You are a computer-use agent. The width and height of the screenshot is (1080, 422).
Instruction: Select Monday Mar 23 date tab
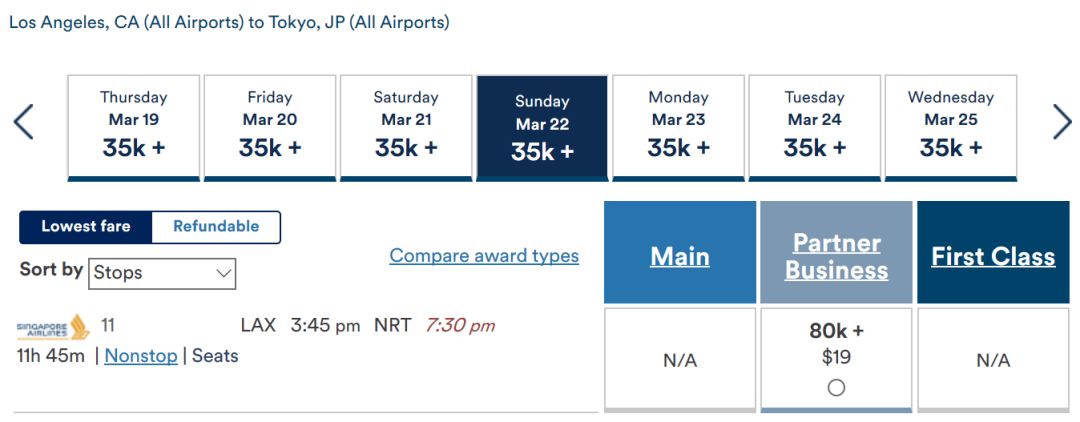678,128
